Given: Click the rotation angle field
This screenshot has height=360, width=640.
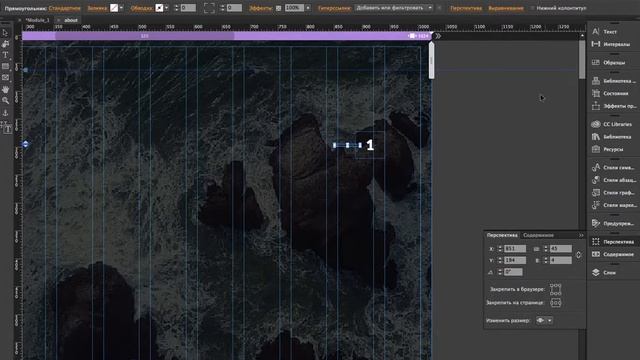Looking at the screenshot, I should tap(513, 272).
